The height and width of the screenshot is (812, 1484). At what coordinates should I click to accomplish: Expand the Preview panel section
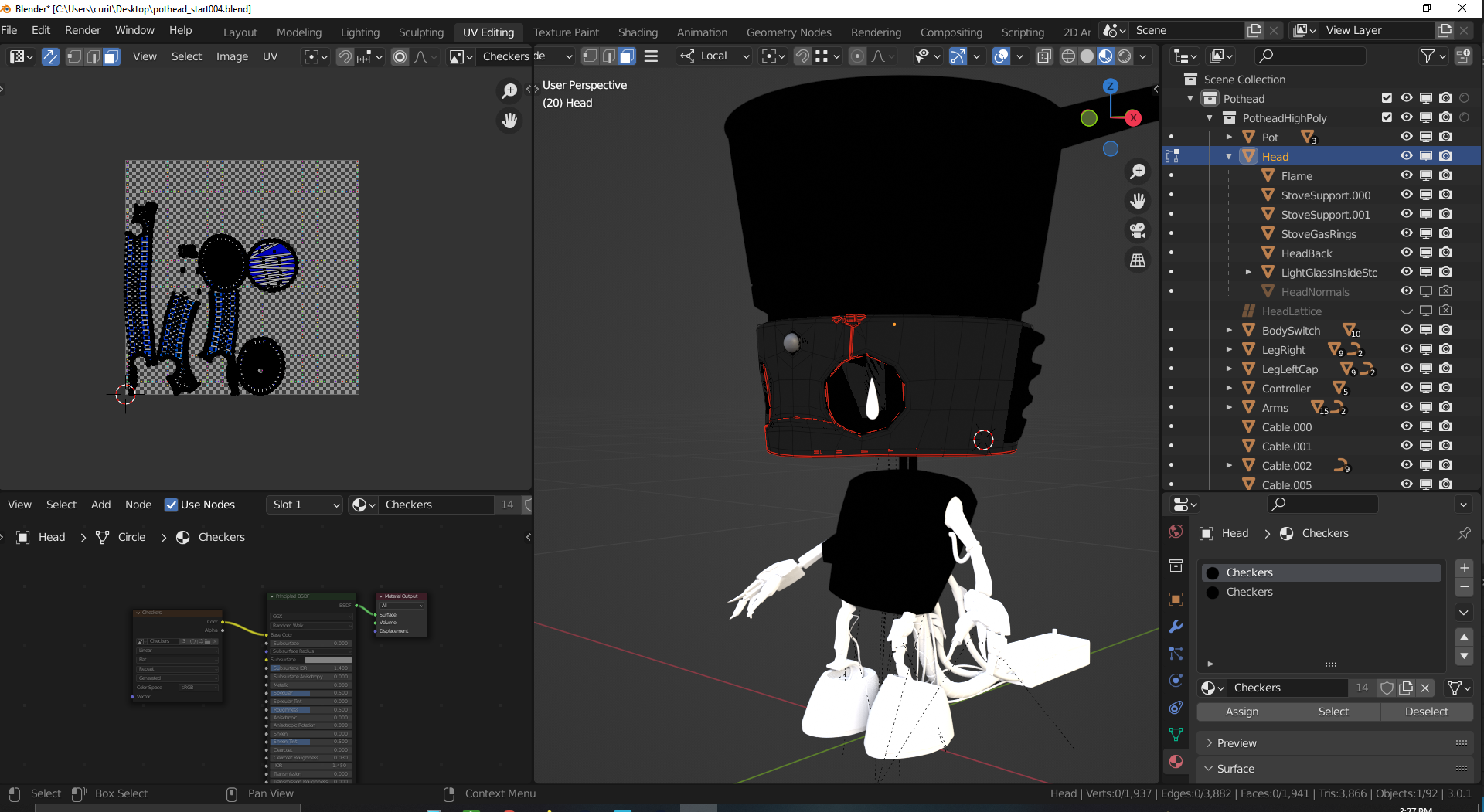pyautogui.click(x=1237, y=742)
